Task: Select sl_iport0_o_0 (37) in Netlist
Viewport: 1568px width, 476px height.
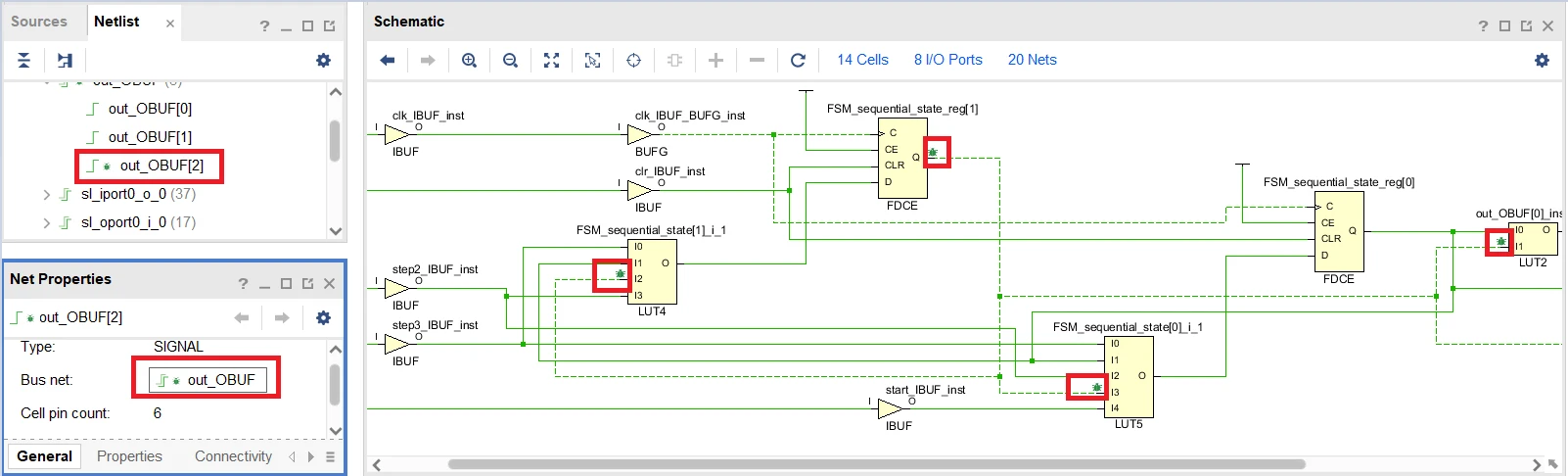Action: pos(138,194)
